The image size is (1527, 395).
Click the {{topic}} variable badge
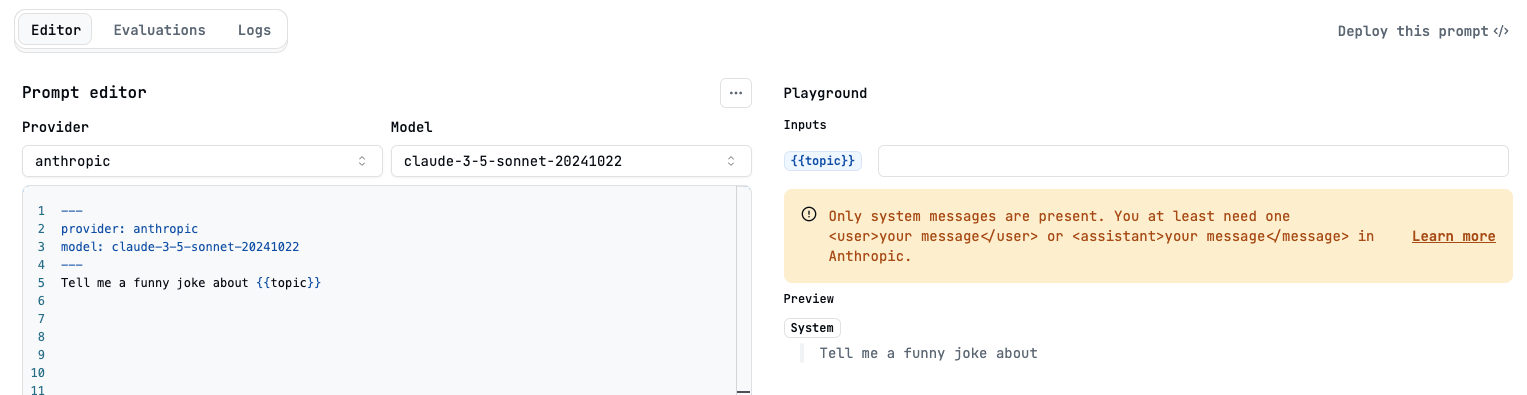pyautogui.click(x=823, y=161)
